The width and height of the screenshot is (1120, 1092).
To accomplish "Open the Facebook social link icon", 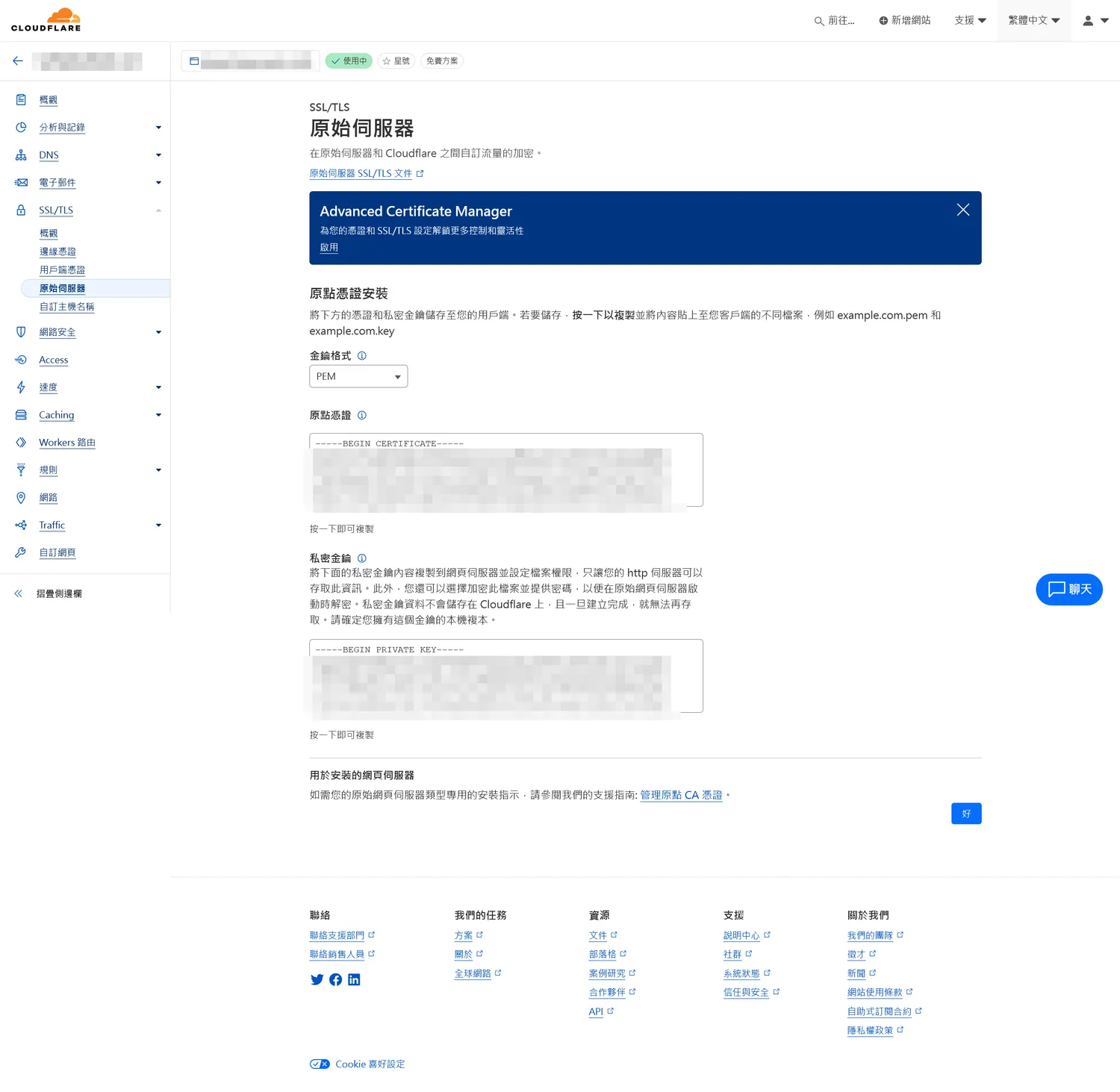I will click(x=335, y=979).
